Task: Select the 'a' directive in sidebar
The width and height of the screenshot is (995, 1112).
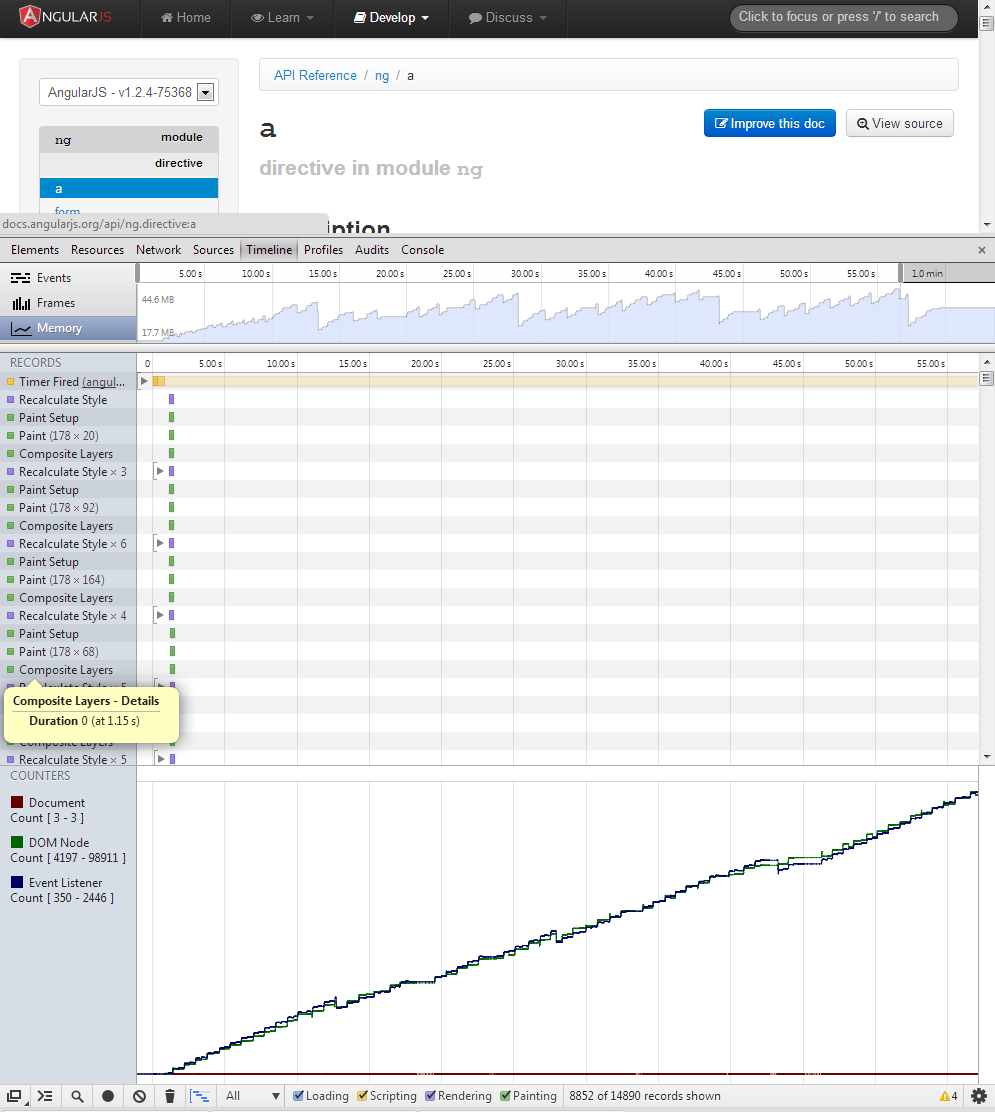Action: point(128,189)
